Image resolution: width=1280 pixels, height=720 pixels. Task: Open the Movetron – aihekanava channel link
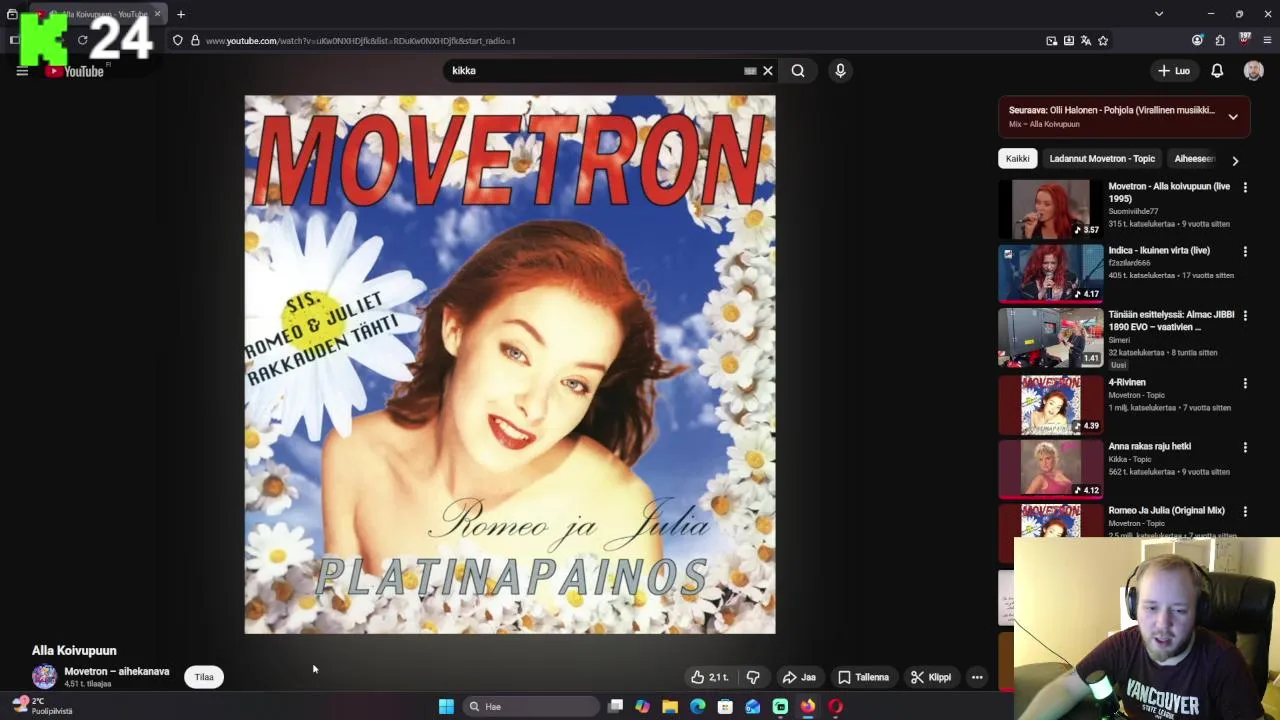coord(117,671)
